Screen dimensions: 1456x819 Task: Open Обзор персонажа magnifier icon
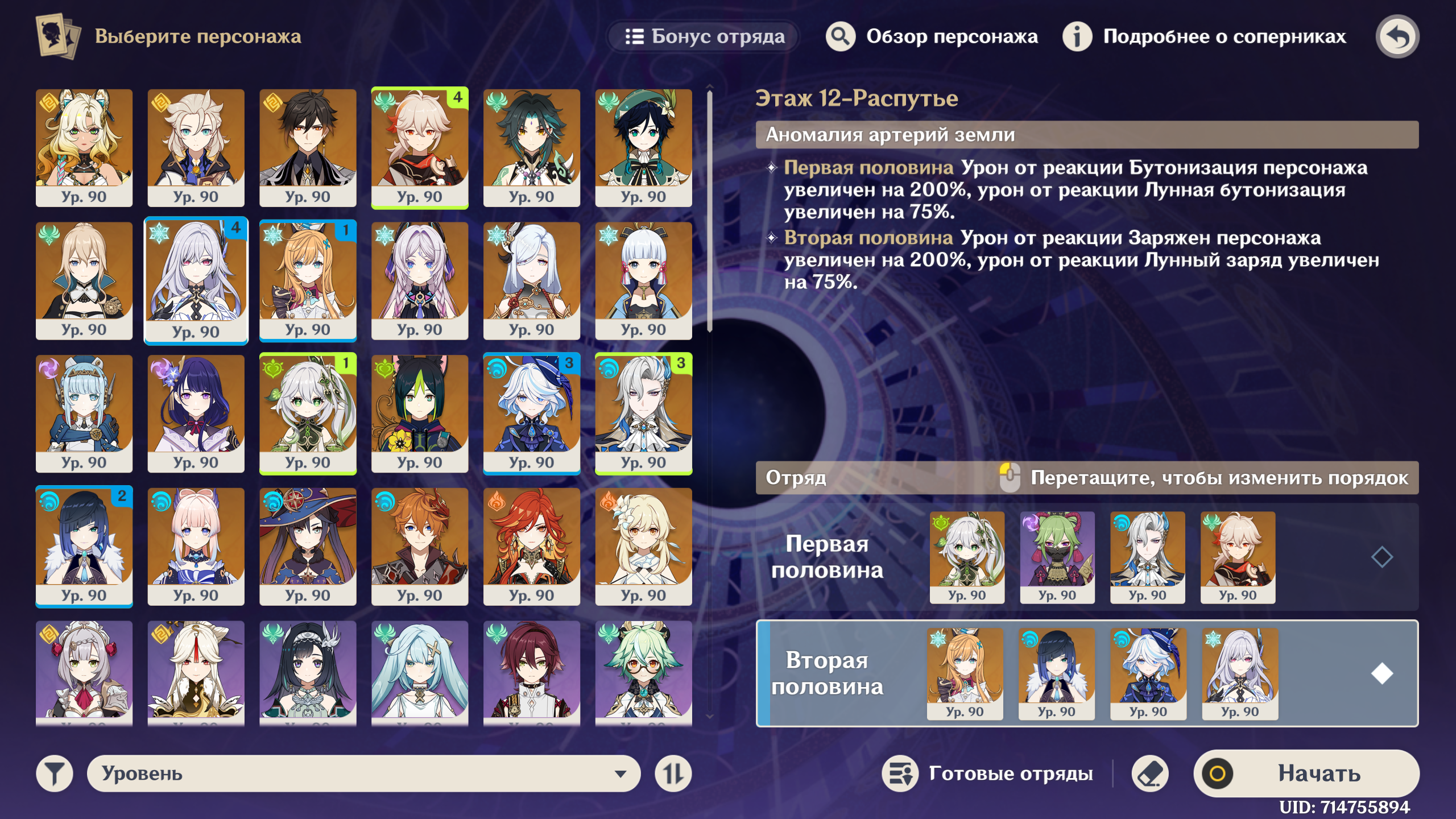pyautogui.click(x=841, y=36)
